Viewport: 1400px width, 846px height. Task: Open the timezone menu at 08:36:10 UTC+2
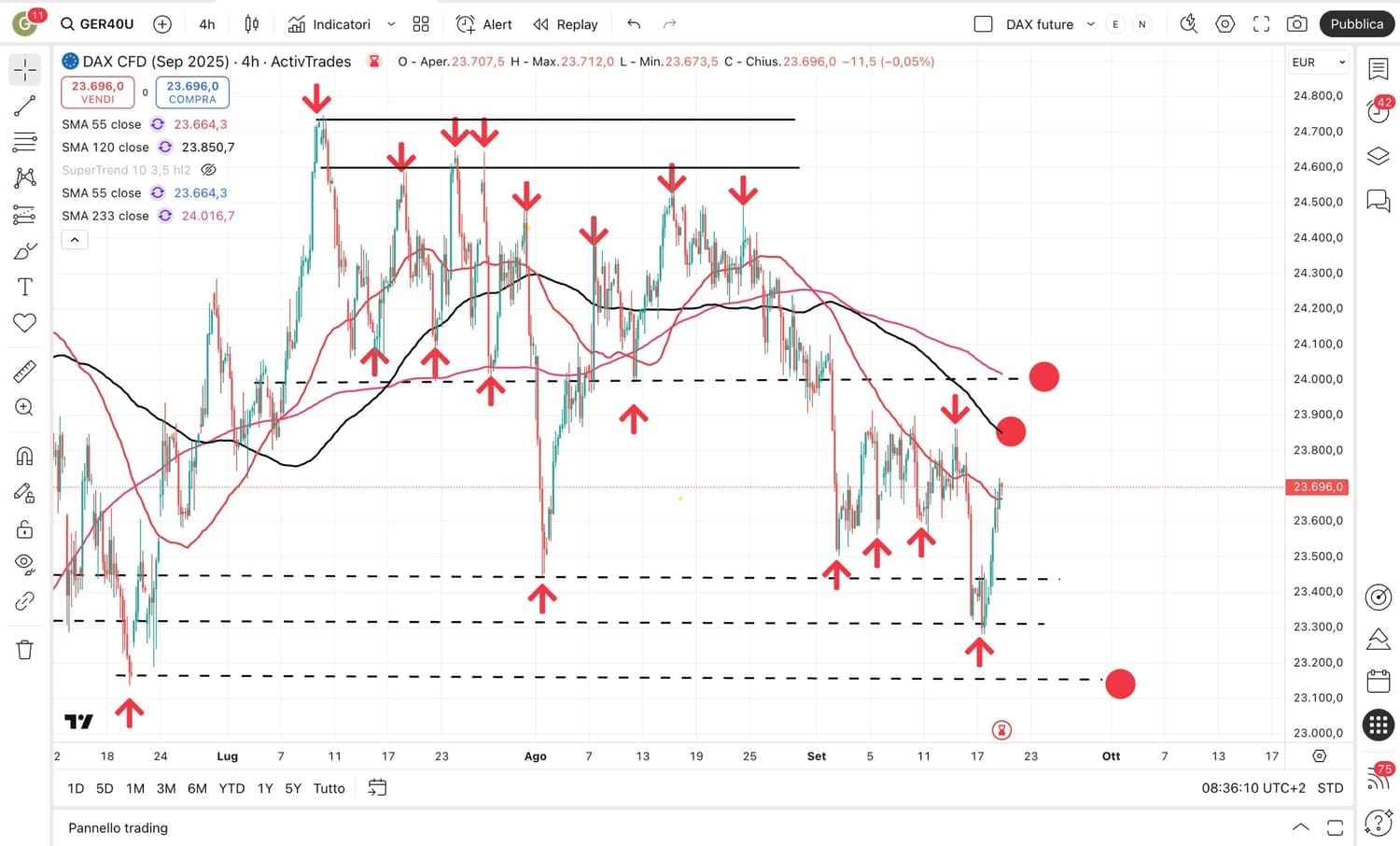click(1253, 788)
